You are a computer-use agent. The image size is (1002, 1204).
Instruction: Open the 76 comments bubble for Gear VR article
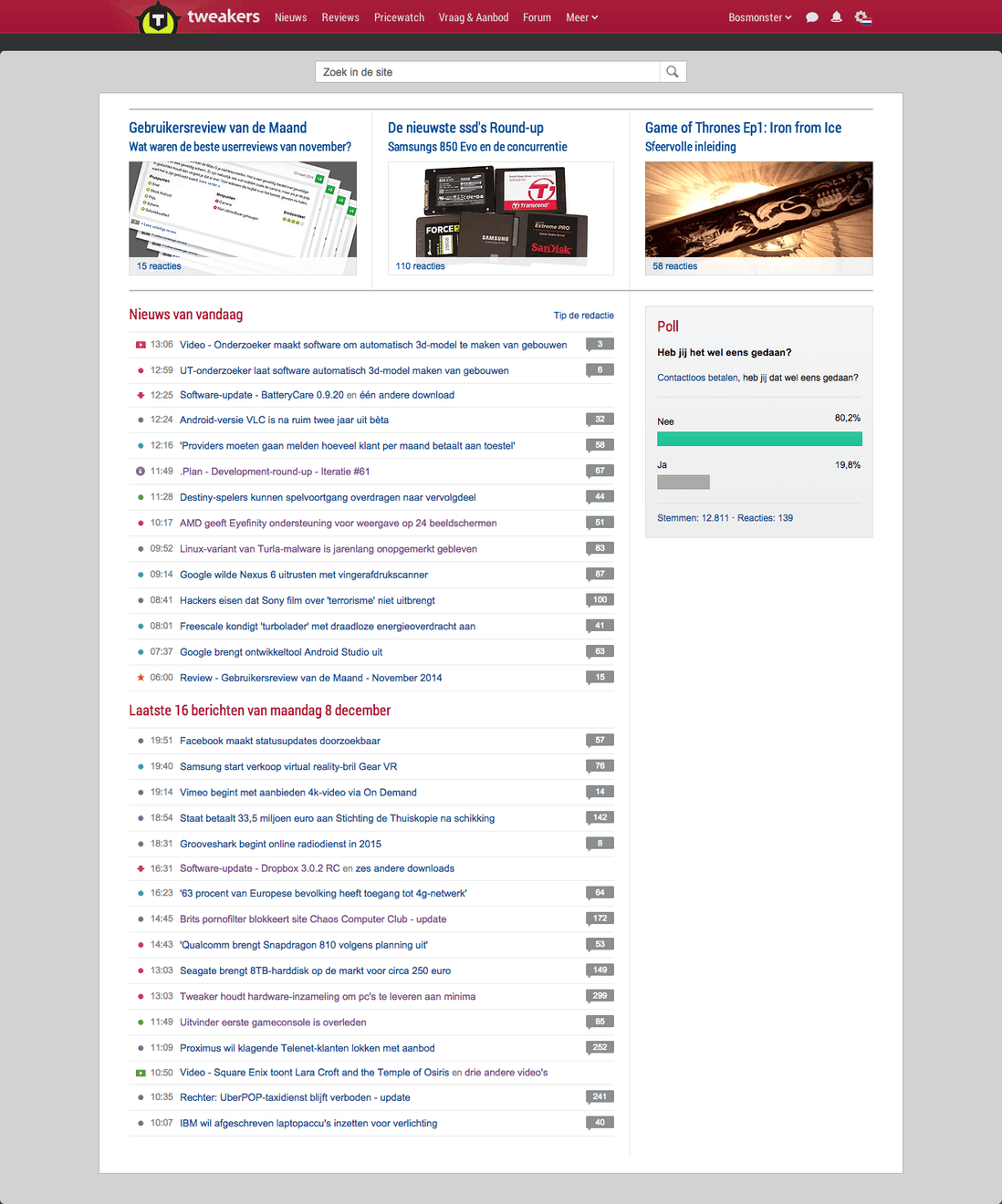click(x=600, y=766)
